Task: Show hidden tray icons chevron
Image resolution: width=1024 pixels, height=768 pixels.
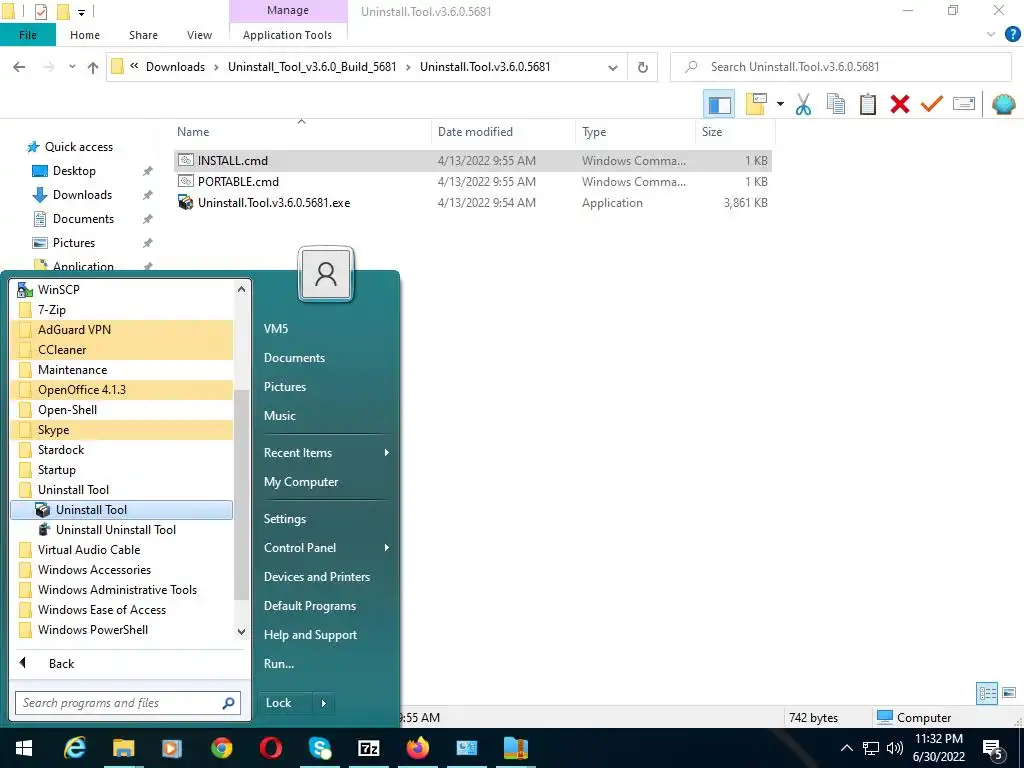Action: (x=846, y=748)
